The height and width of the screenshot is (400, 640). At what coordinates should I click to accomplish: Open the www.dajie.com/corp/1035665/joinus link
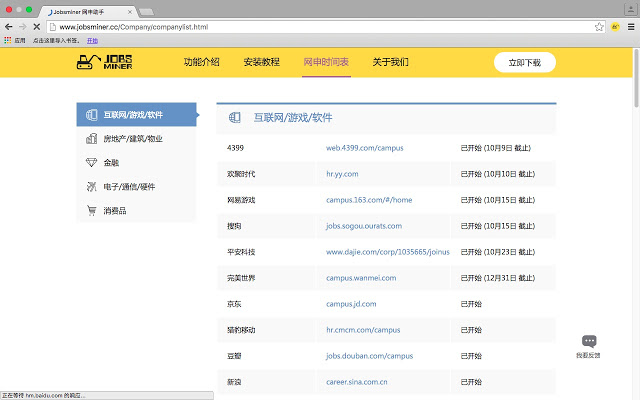388,252
